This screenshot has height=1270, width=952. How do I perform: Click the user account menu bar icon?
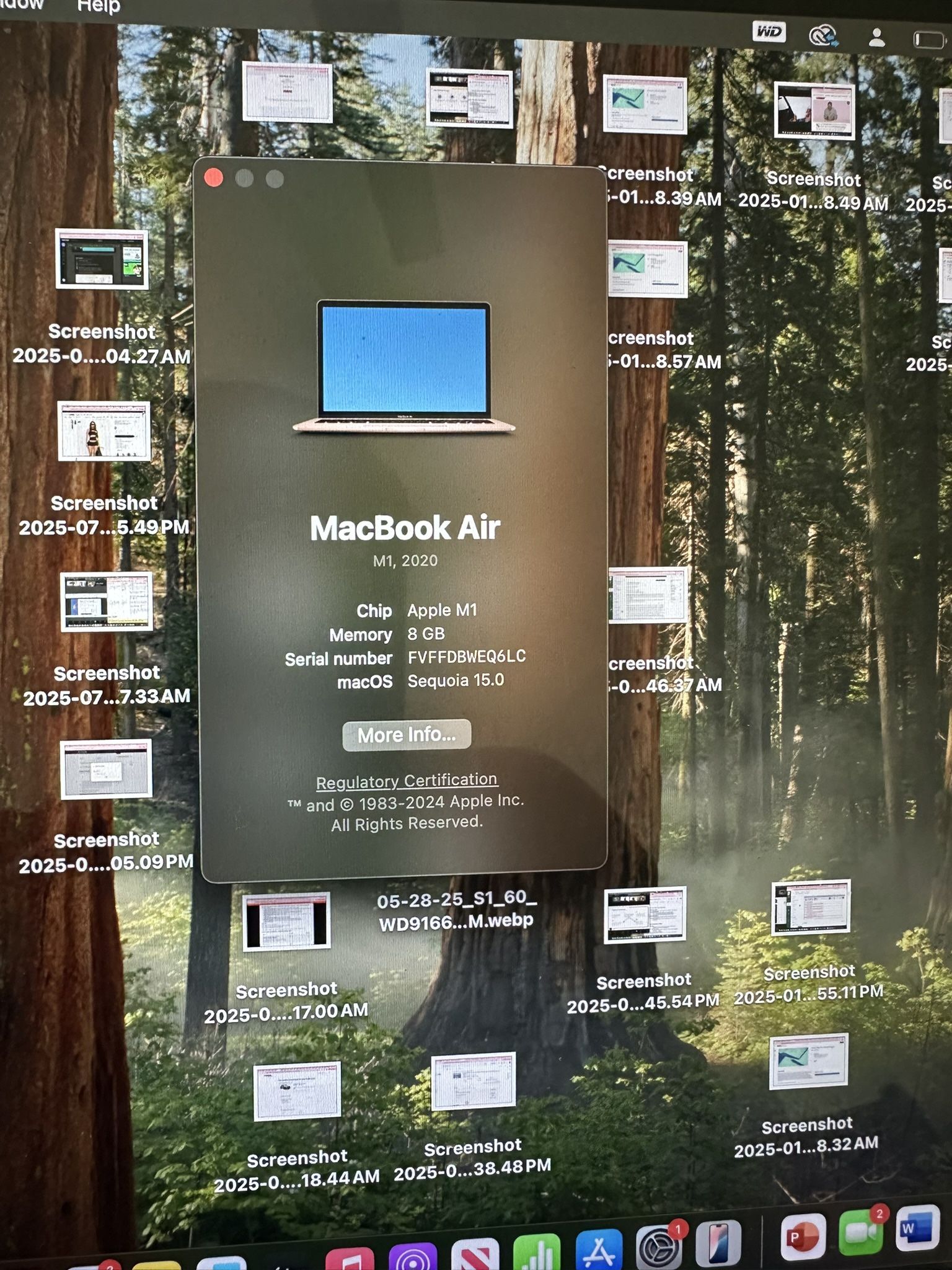tap(876, 37)
